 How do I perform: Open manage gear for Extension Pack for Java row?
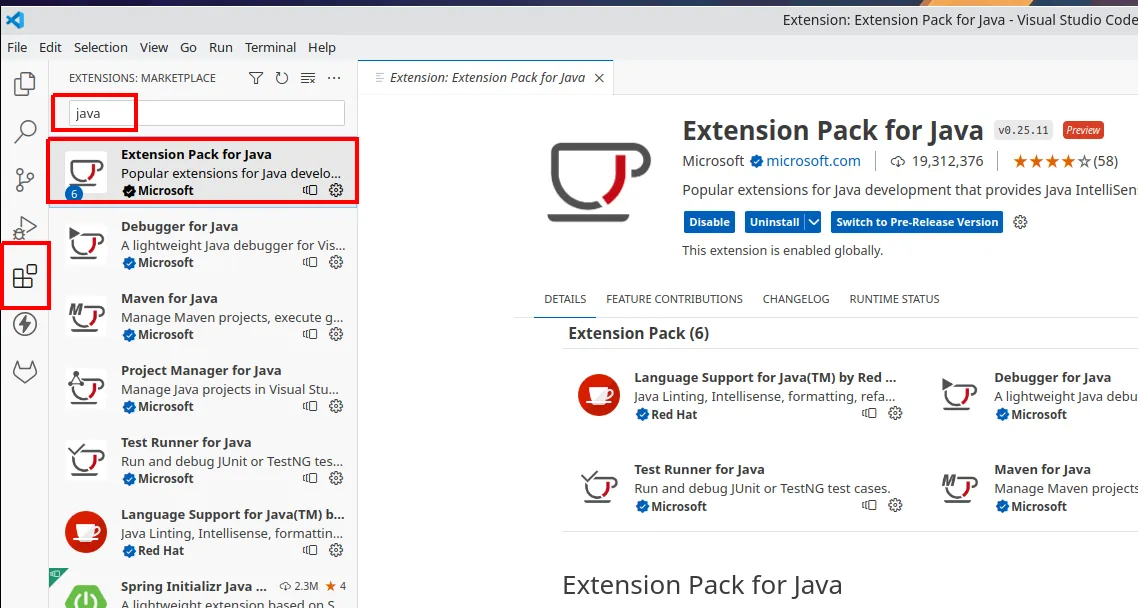pyautogui.click(x=335, y=190)
